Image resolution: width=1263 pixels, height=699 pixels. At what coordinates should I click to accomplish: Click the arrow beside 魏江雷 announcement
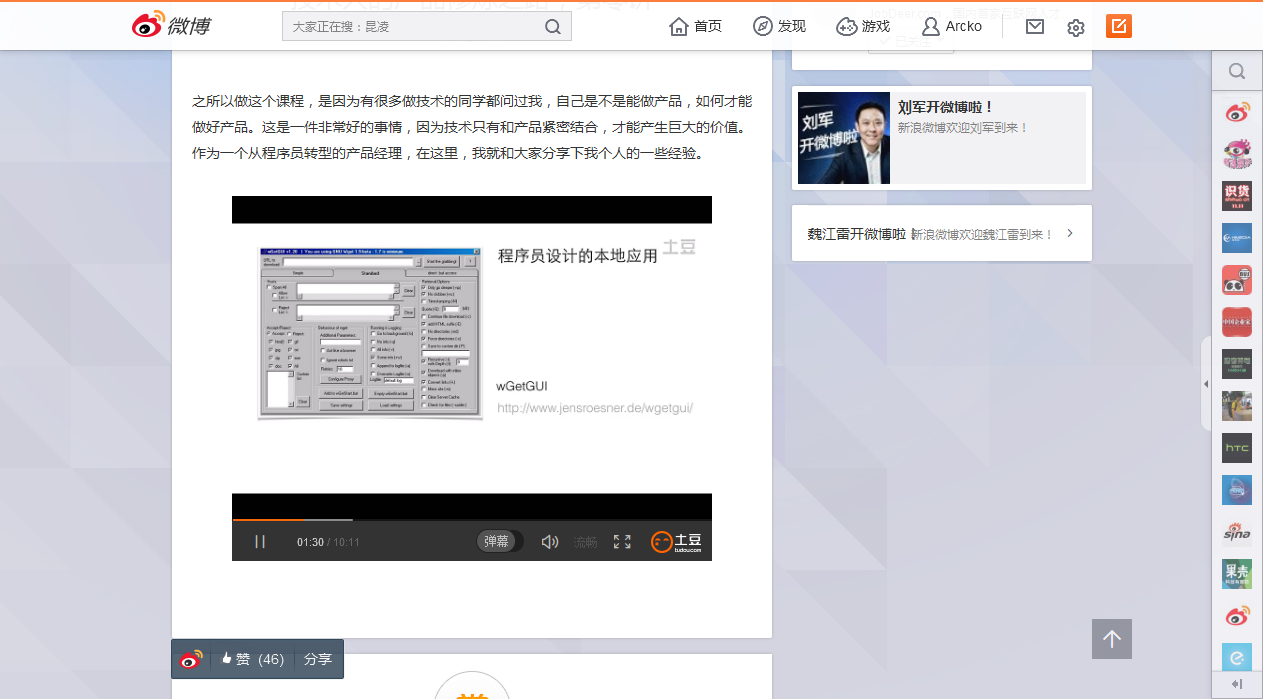[x=1070, y=233]
